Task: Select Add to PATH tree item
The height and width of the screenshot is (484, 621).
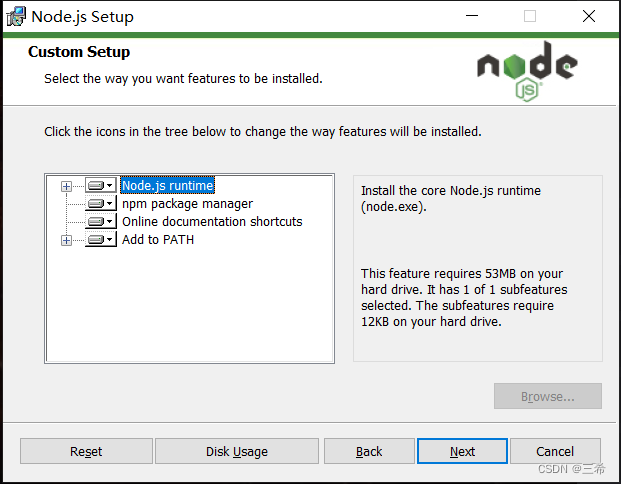Action: coord(158,240)
